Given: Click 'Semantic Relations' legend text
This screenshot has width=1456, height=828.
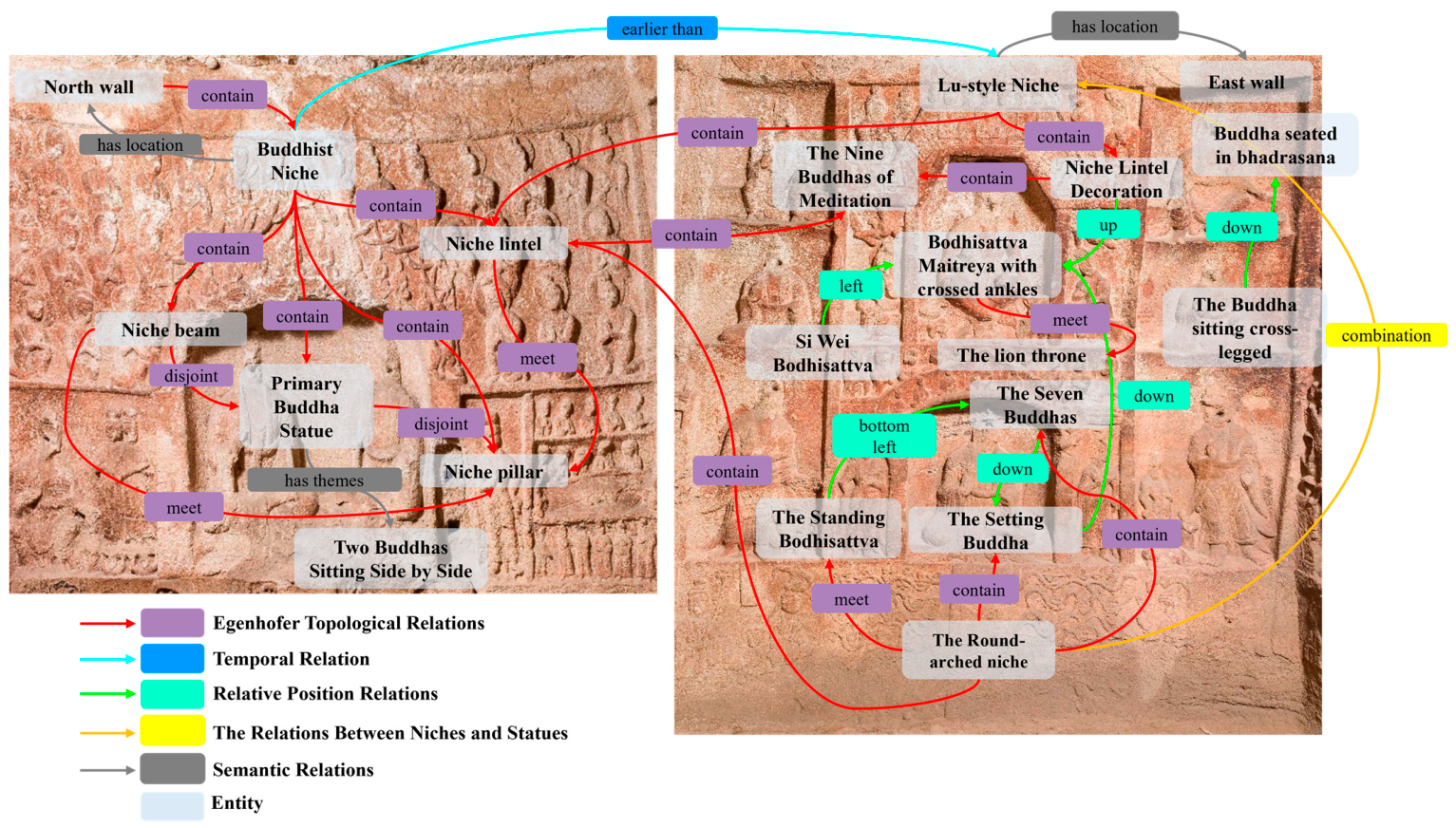Looking at the screenshot, I should (x=293, y=770).
